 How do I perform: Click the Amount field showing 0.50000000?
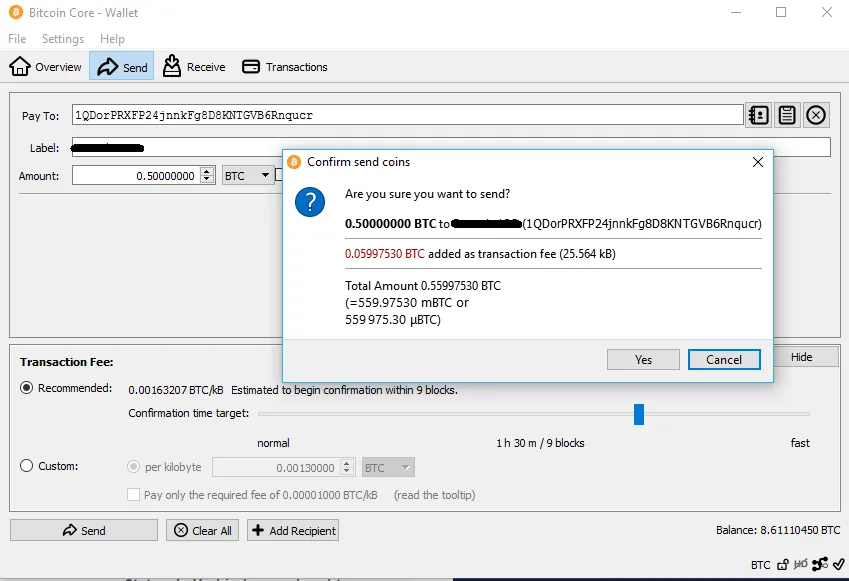(x=143, y=175)
